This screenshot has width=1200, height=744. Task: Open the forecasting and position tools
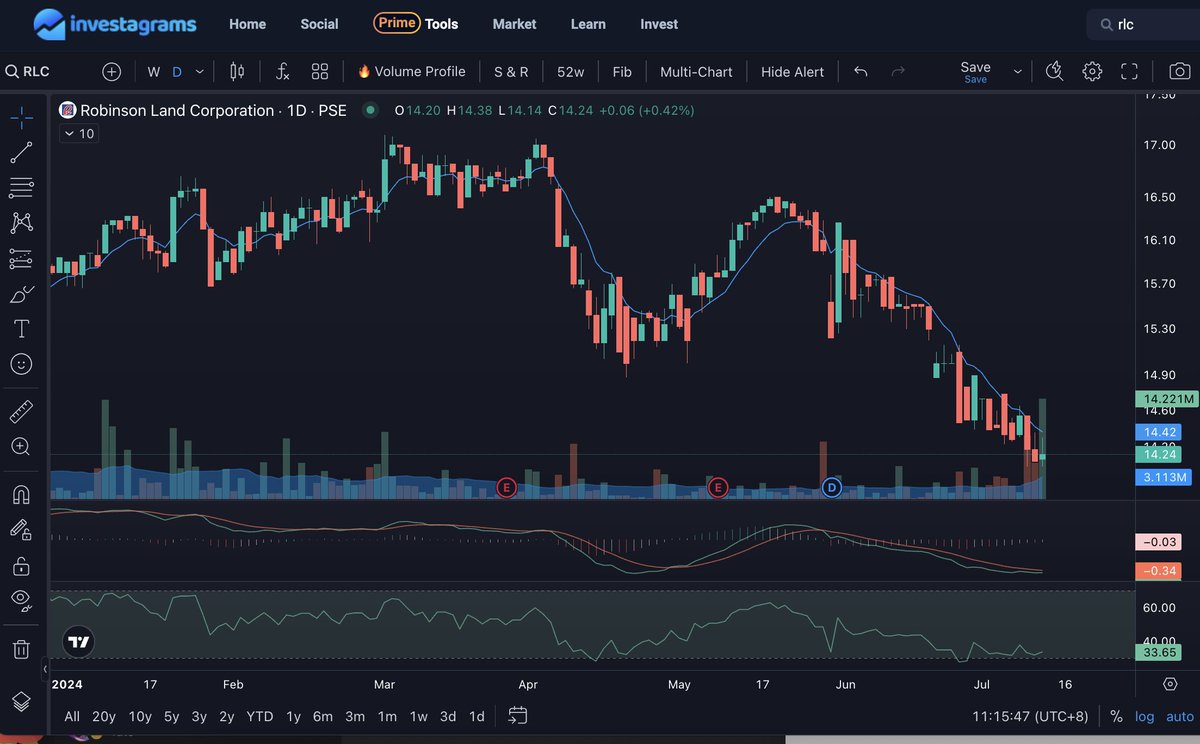(21, 258)
